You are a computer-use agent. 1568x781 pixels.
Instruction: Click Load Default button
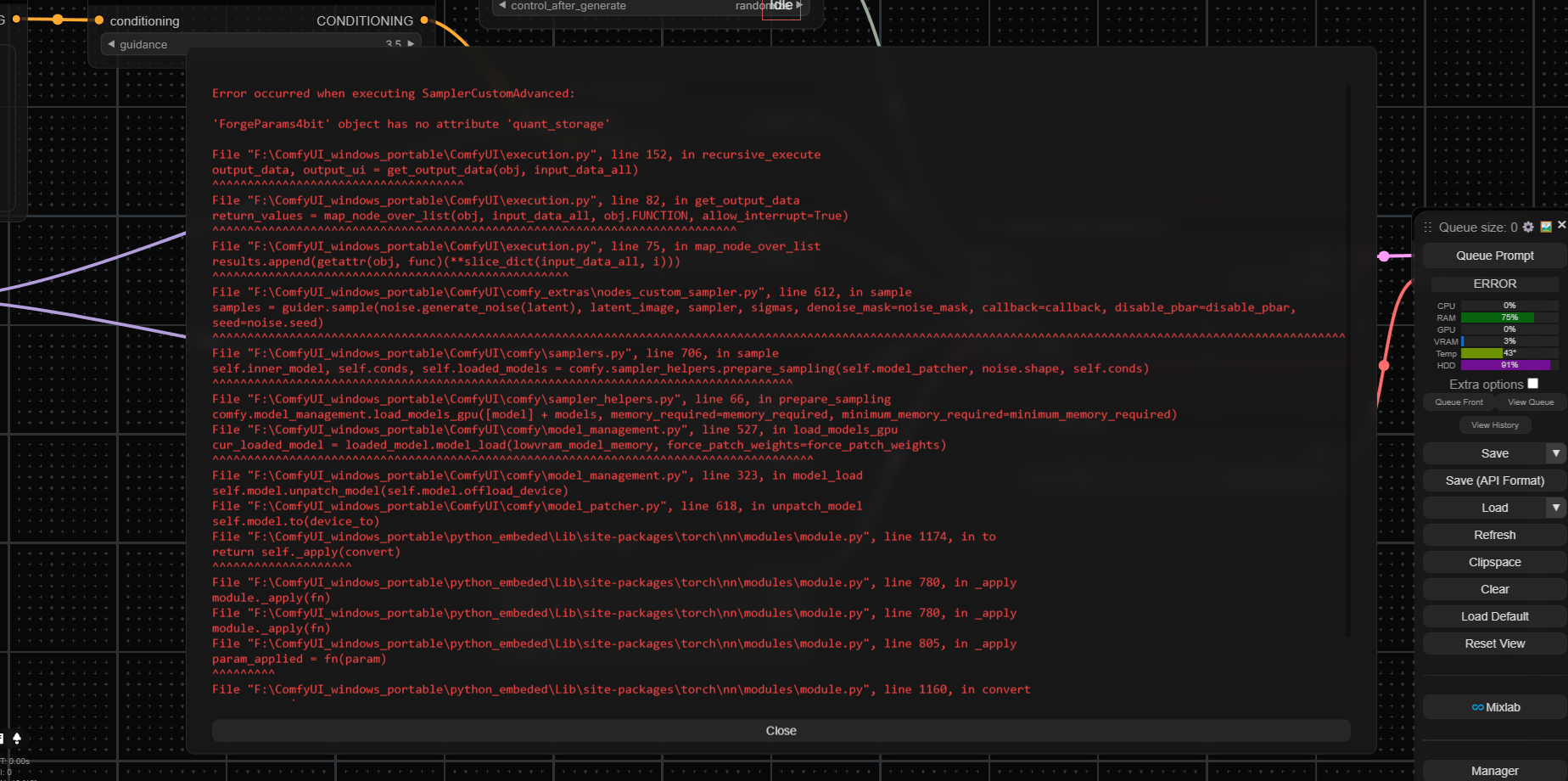point(1494,616)
